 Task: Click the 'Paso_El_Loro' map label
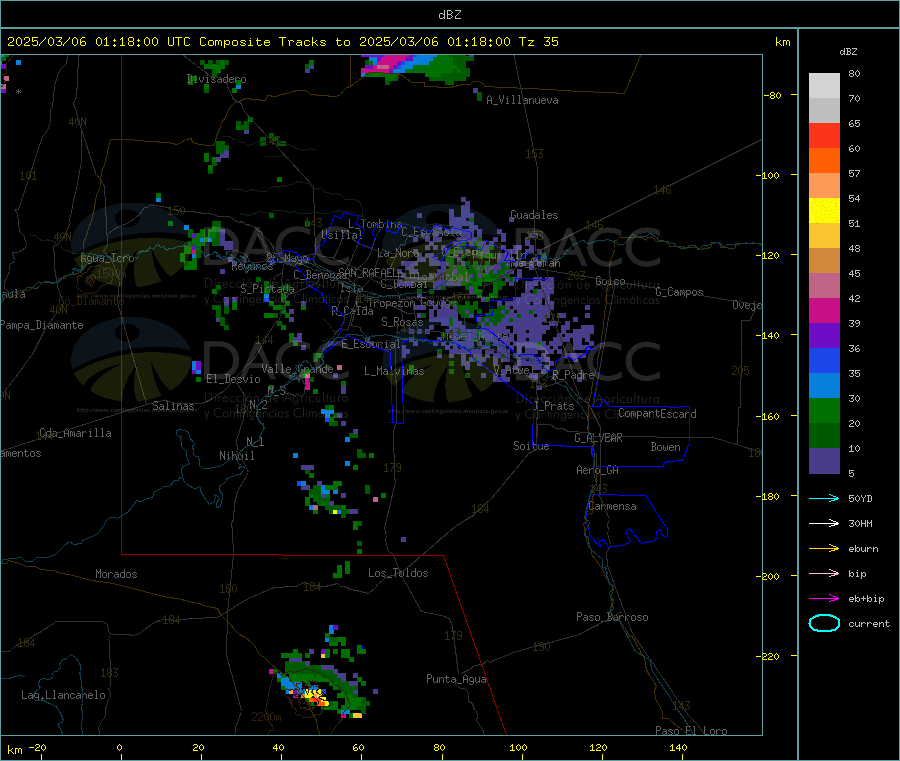coord(692,731)
